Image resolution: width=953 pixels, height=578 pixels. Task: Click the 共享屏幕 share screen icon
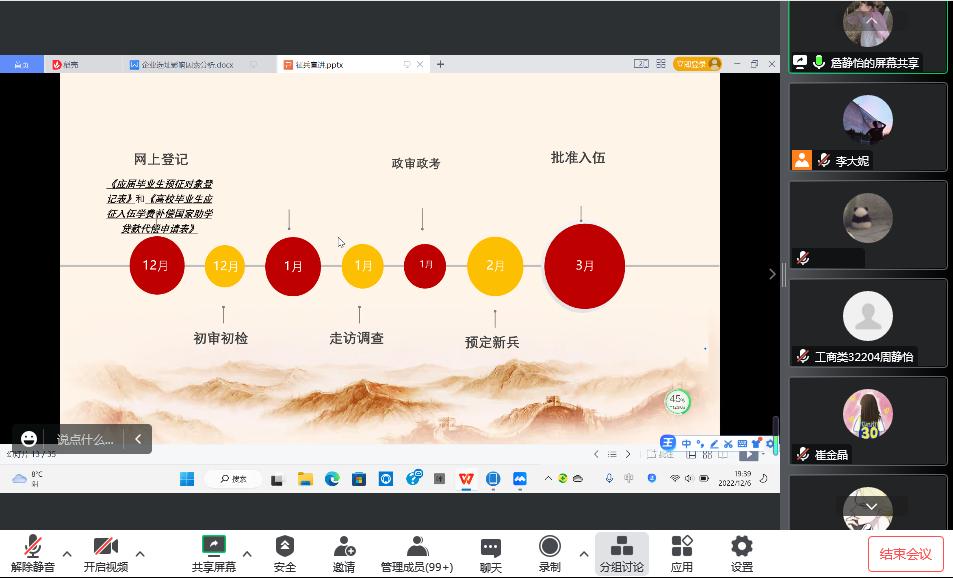[214, 553]
